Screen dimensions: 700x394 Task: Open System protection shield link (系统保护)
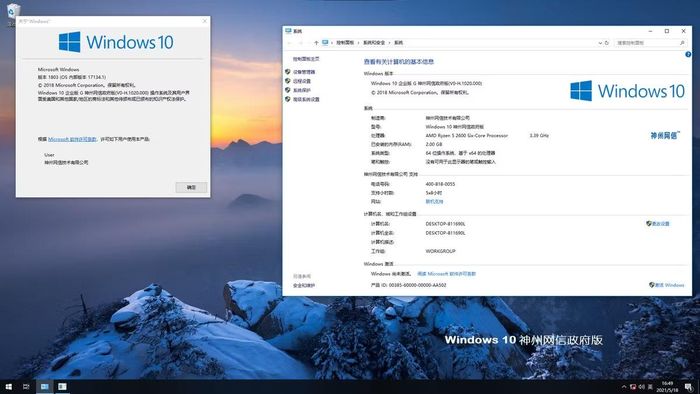coord(301,90)
